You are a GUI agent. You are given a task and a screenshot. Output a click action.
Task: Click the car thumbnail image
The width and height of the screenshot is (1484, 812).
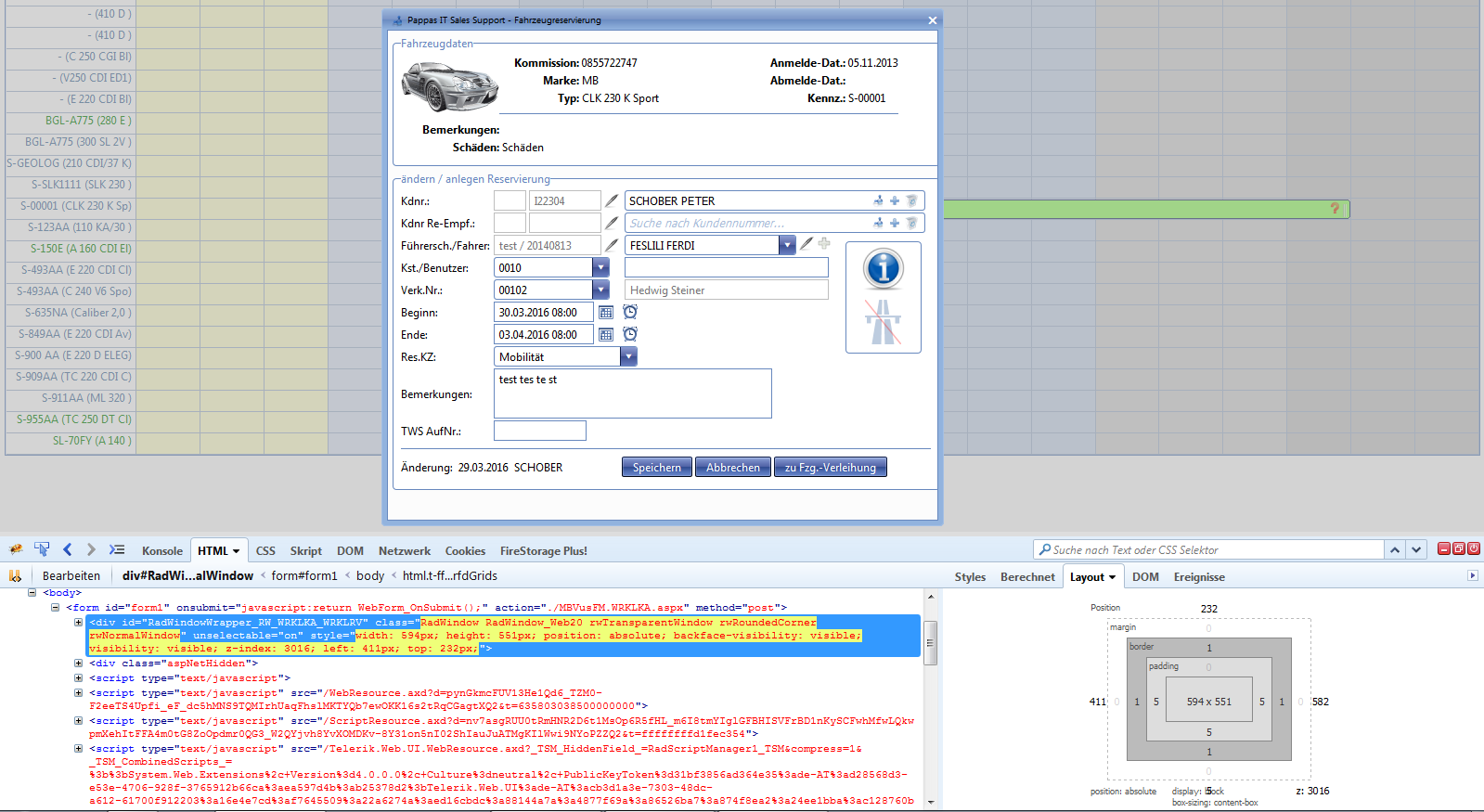point(449,87)
